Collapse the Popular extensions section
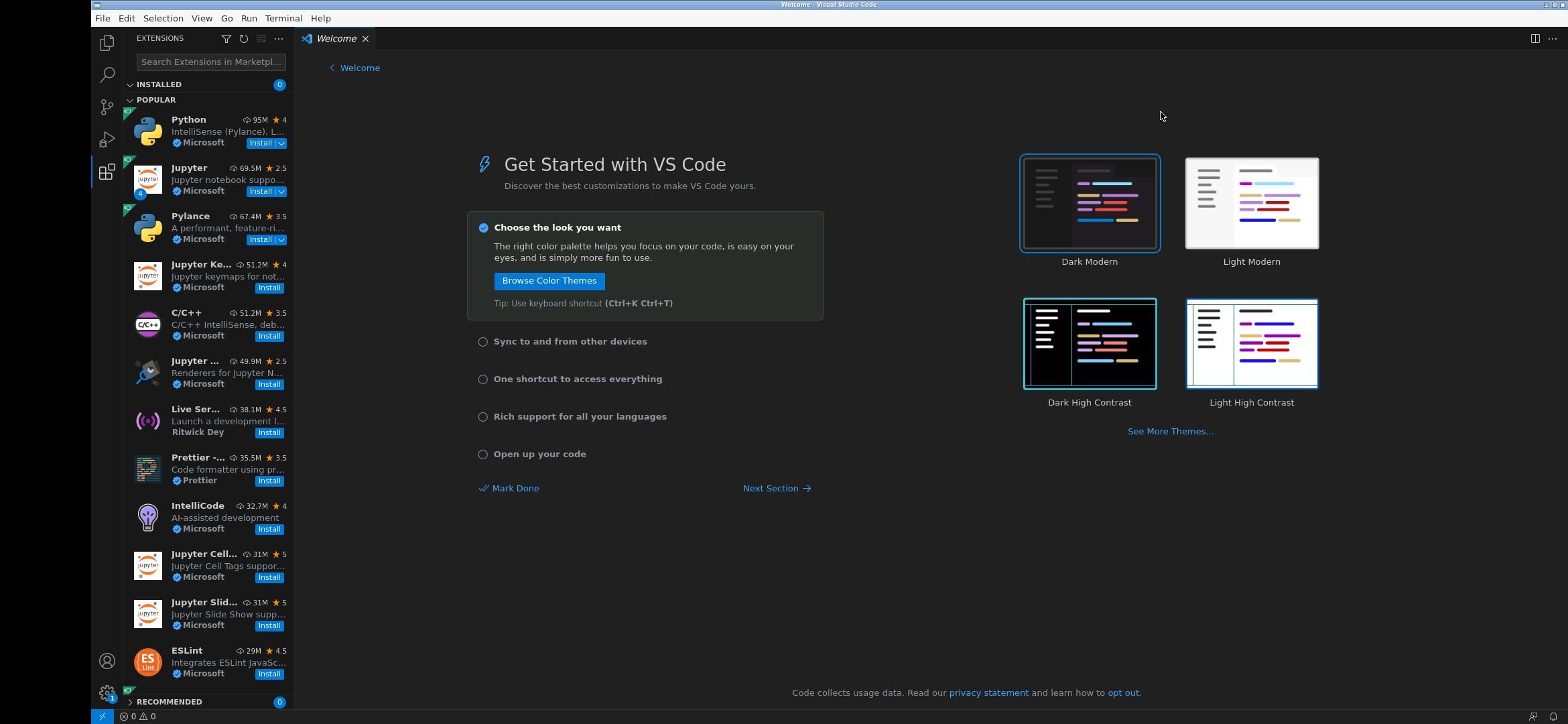1568x724 pixels. click(x=208, y=100)
